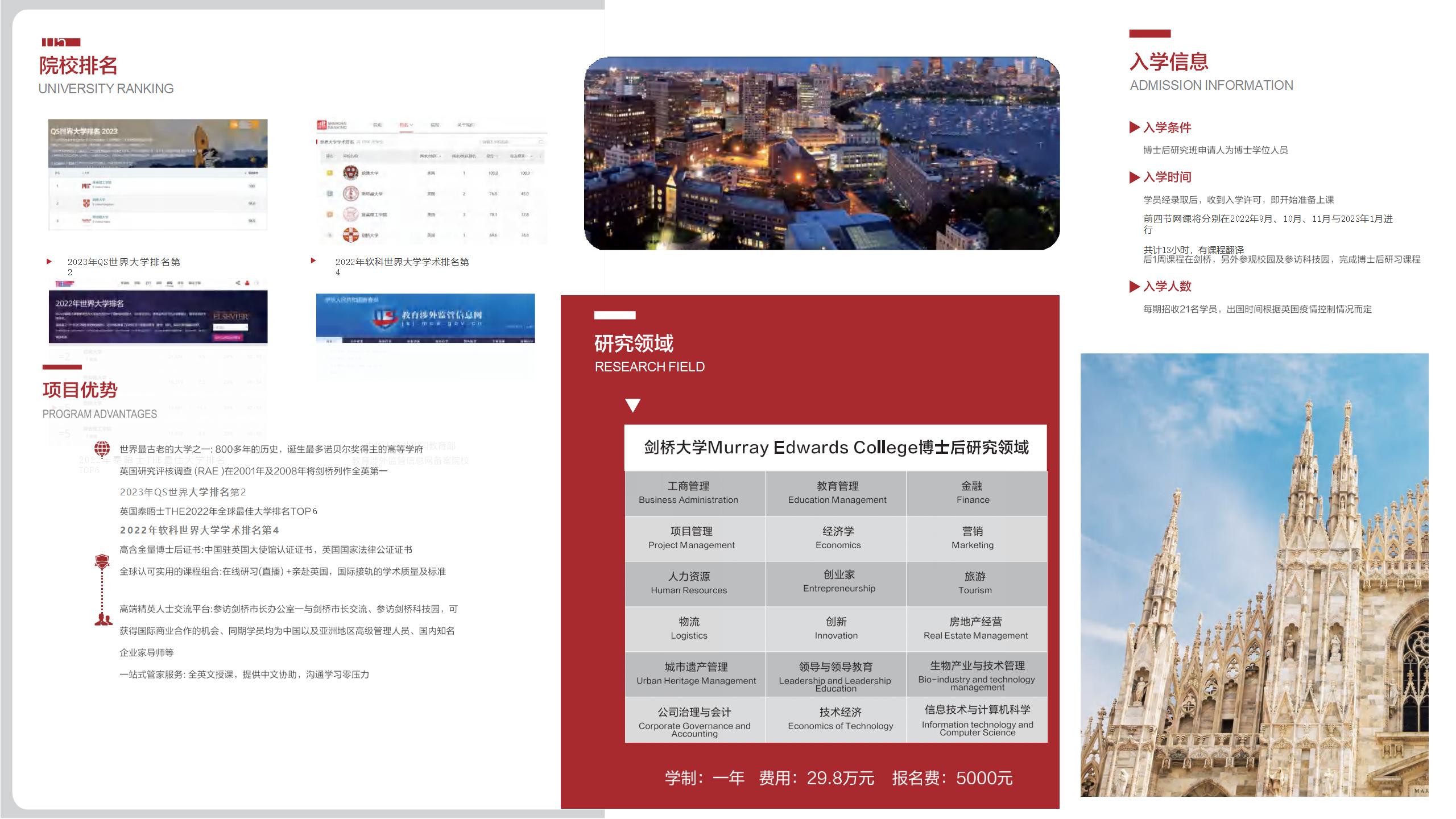Click the white down triangle under RESEARCH FIELD

coord(632,405)
